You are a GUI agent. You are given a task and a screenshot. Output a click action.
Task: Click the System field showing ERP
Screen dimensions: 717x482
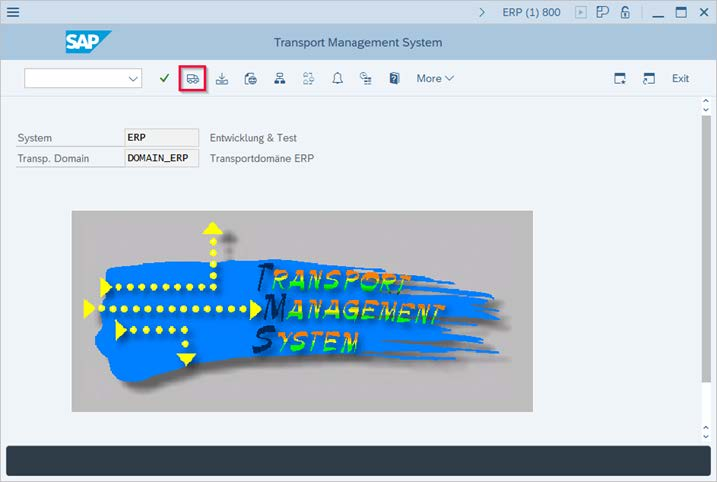coord(161,138)
